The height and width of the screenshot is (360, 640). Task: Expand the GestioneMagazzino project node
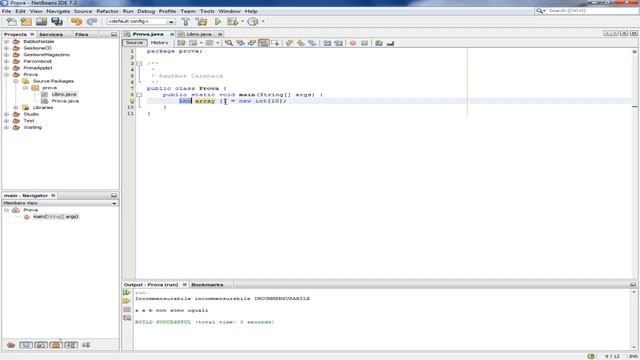[x=7, y=55]
